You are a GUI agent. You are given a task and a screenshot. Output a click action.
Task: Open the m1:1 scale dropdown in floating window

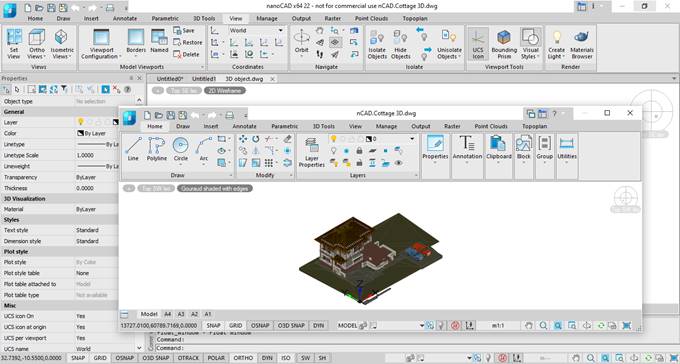[x=499, y=325]
